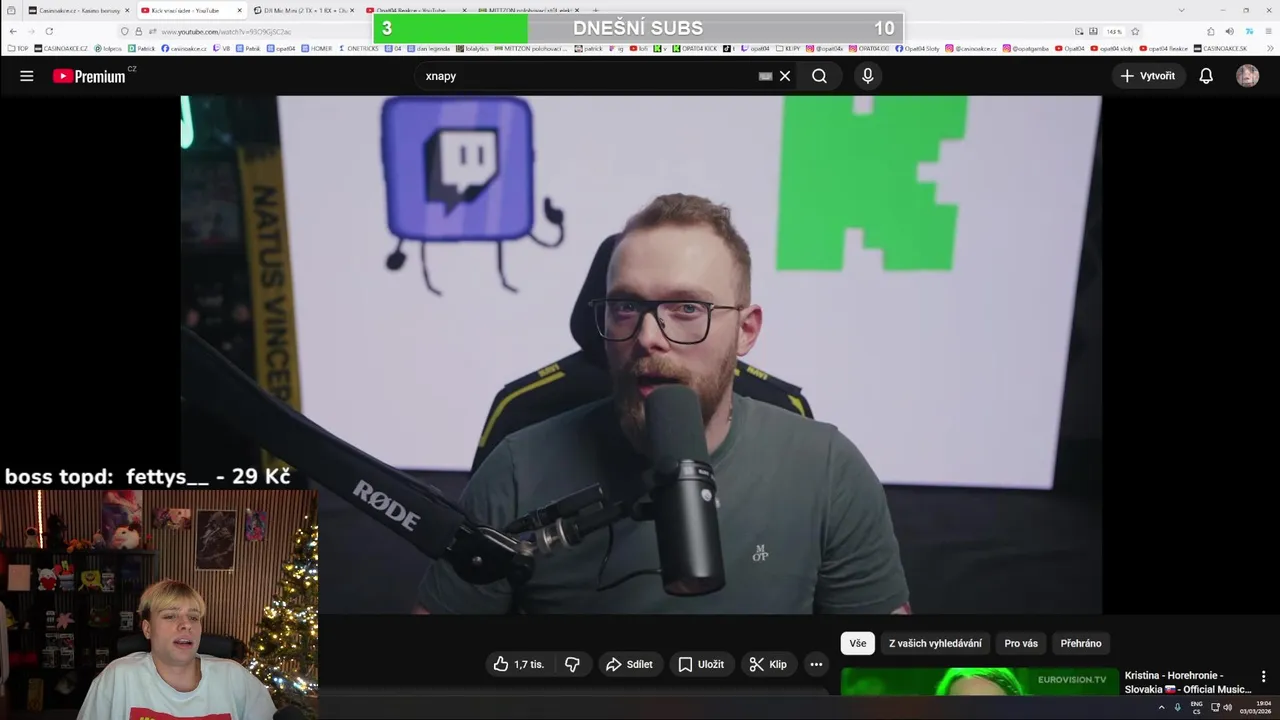
Task: Open a new browser tab
Action: [596, 10]
